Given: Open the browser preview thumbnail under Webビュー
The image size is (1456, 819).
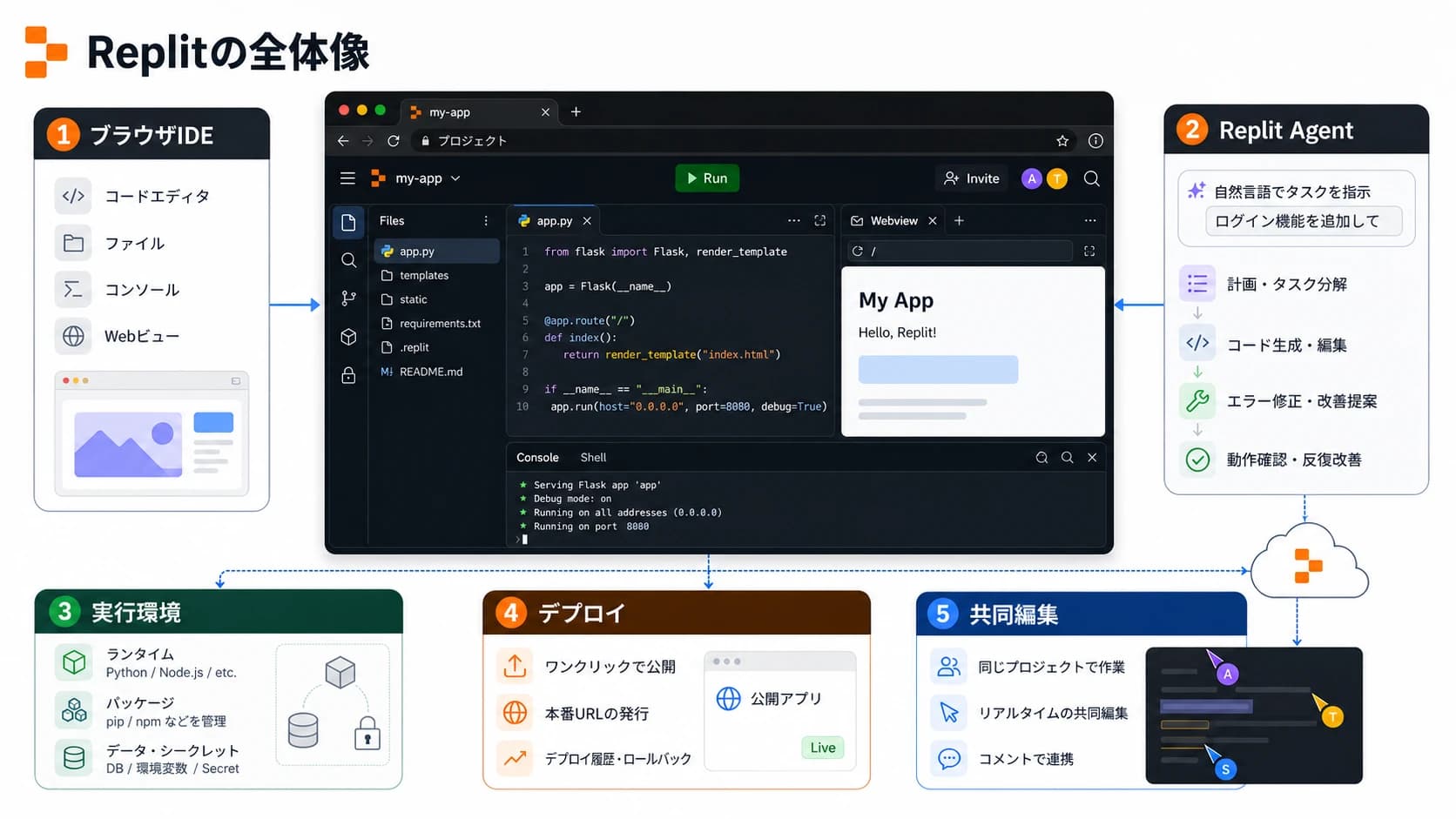Looking at the screenshot, I should pos(152,433).
